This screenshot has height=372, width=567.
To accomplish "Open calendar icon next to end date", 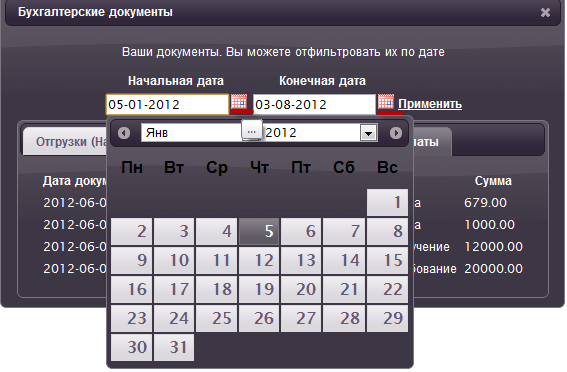I will (386, 102).
